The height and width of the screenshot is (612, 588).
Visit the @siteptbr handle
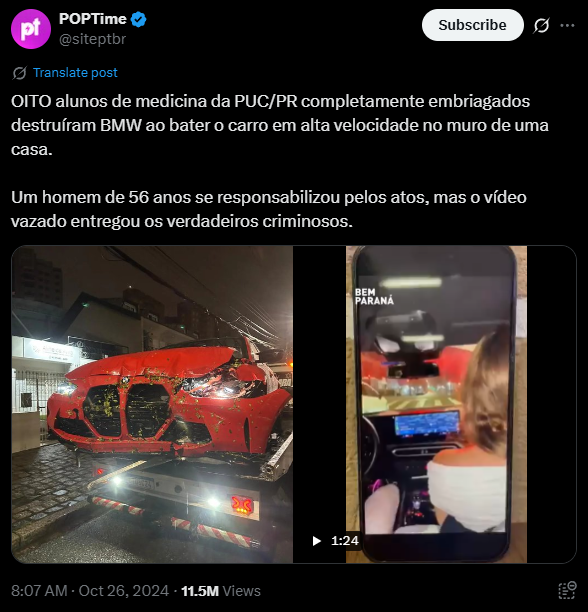92,39
